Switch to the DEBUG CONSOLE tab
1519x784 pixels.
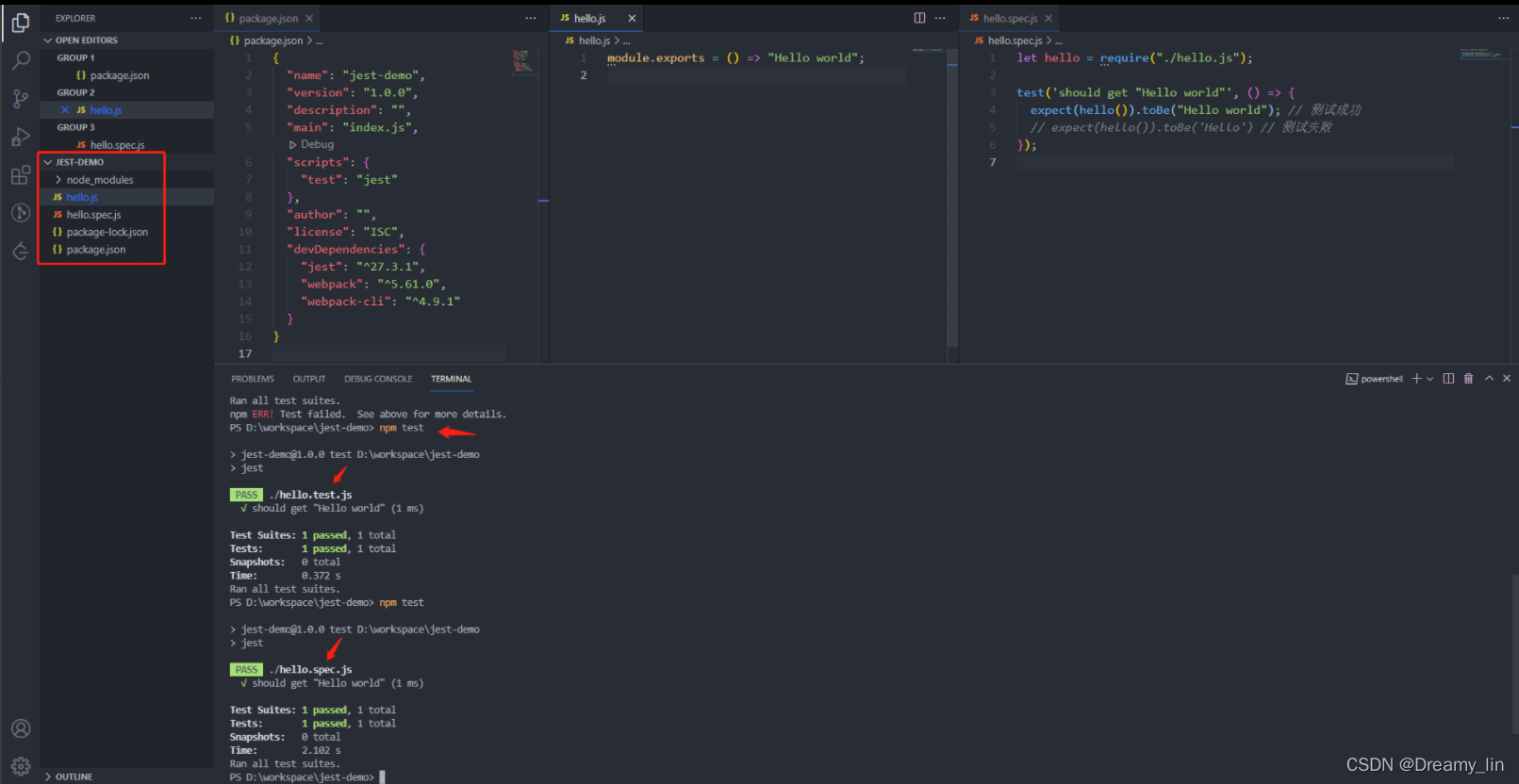(378, 379)
